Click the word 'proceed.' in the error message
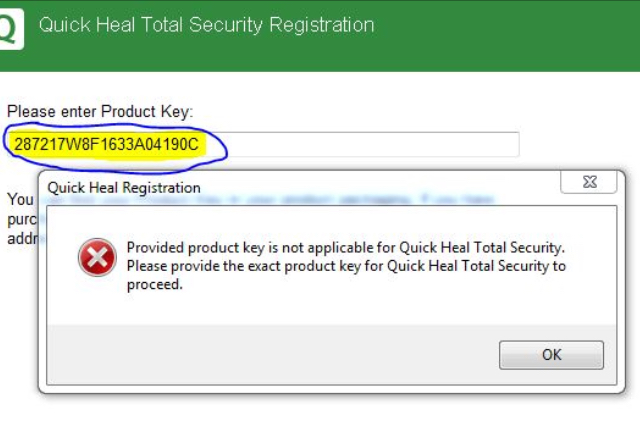 154,284
